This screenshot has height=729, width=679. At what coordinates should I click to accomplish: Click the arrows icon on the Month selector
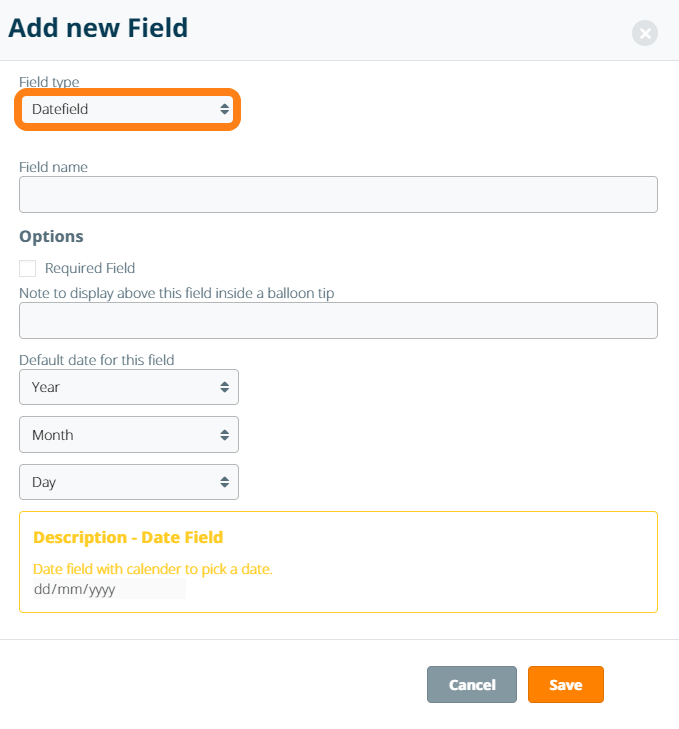pyautogui.click(x=225, y=435)
